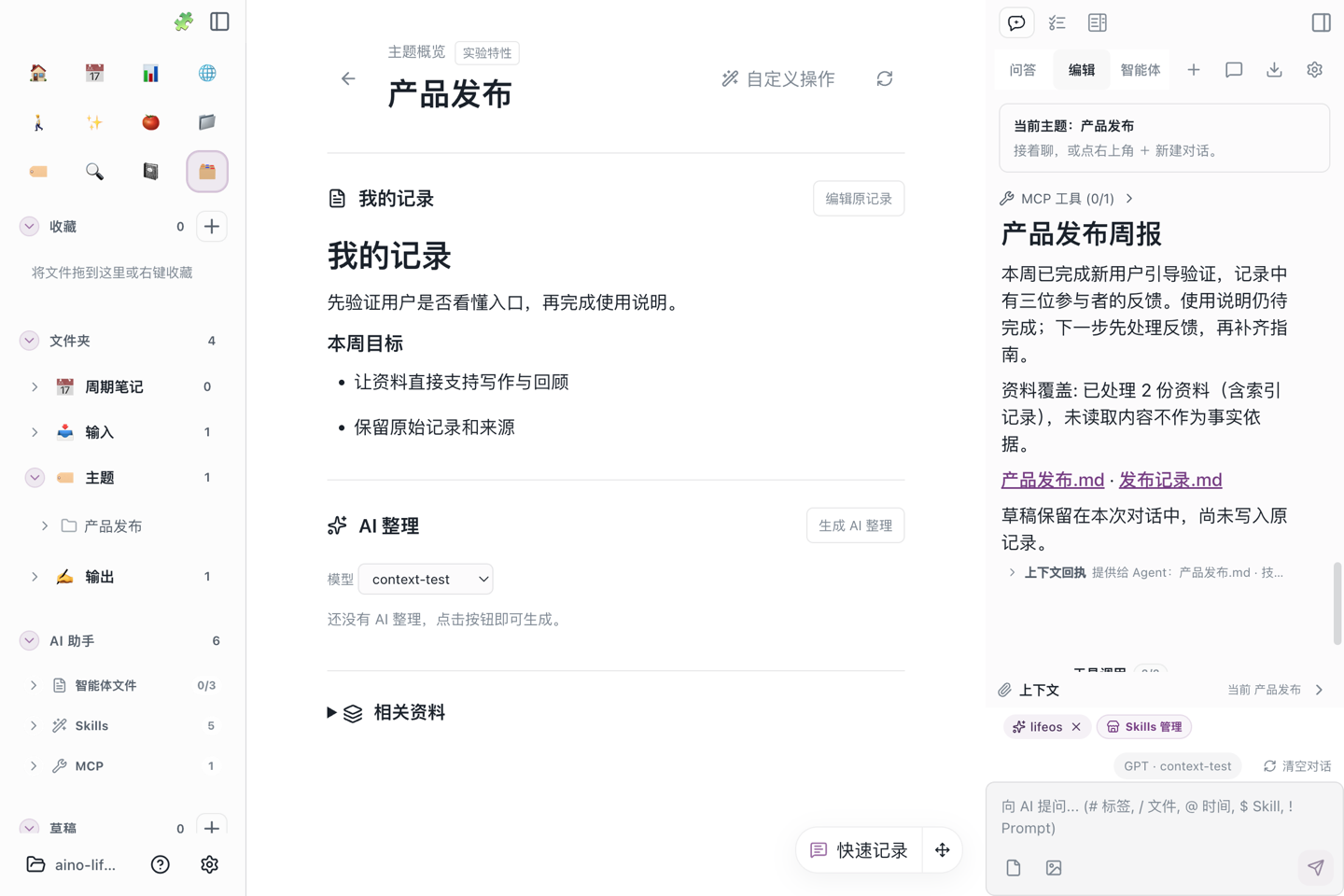Open the context-test model dropdown
Screen dimensions: 1344x896
[426, 580]
